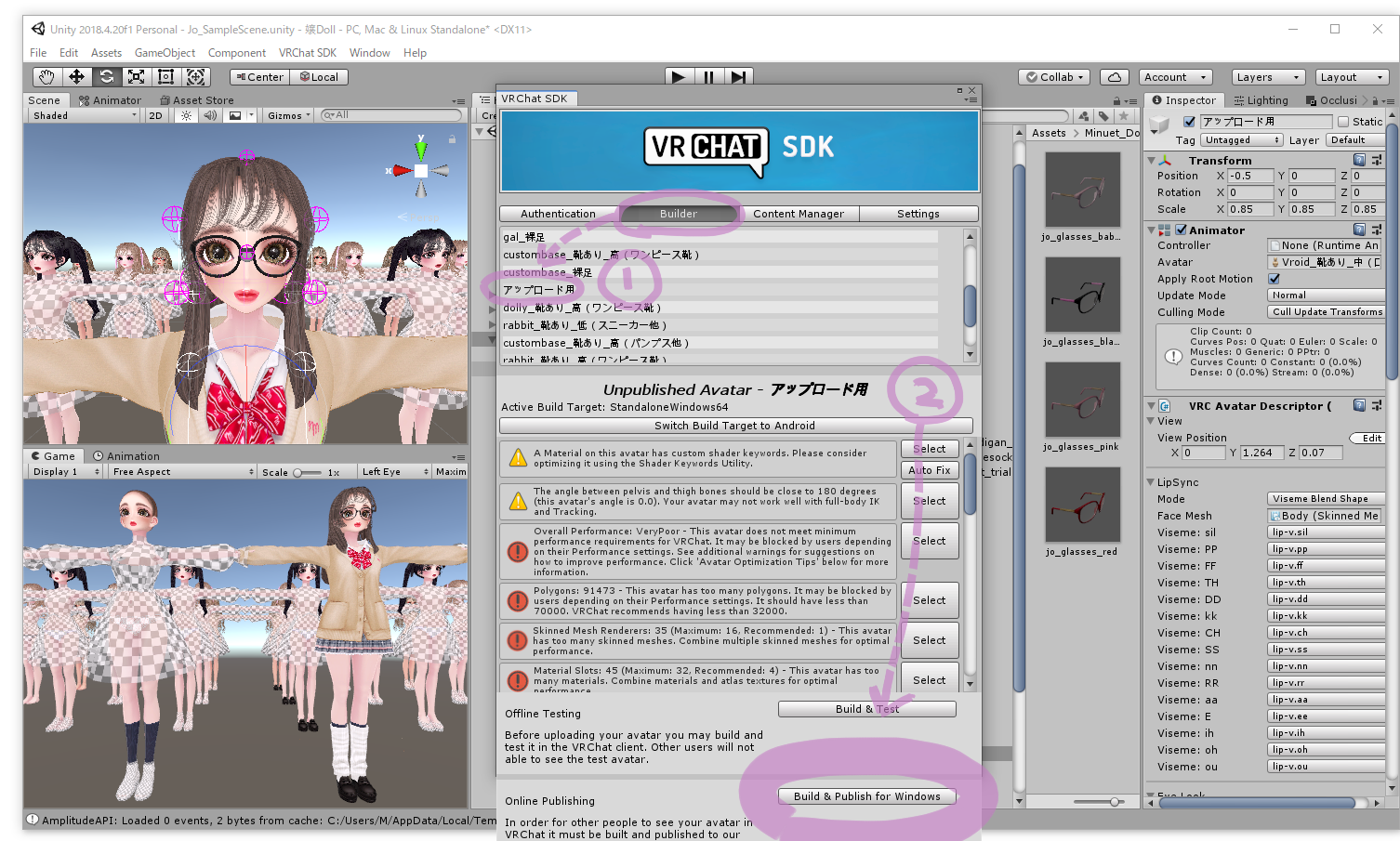Open the Component menu
The height and width of the screenshot is (841, 1400).
coord(237,53)
